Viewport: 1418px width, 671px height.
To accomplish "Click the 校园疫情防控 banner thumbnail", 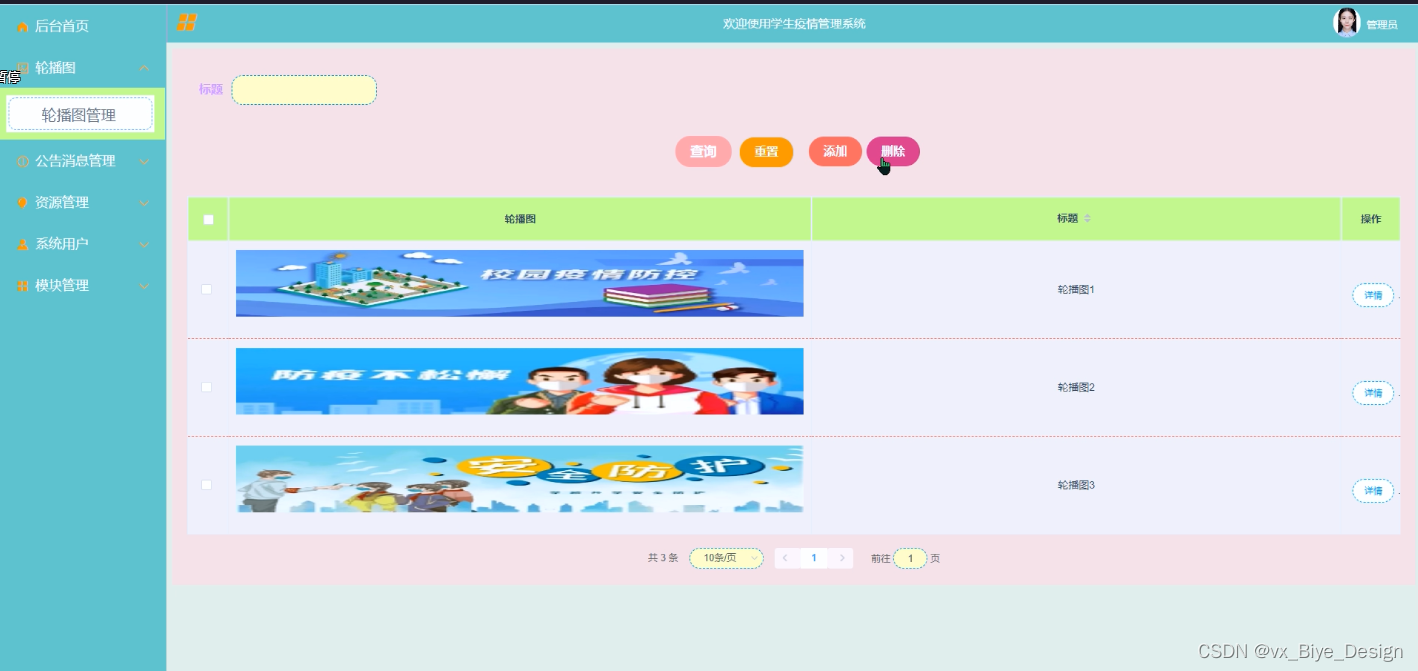I will pyautogui.click(x=519, y=283).
